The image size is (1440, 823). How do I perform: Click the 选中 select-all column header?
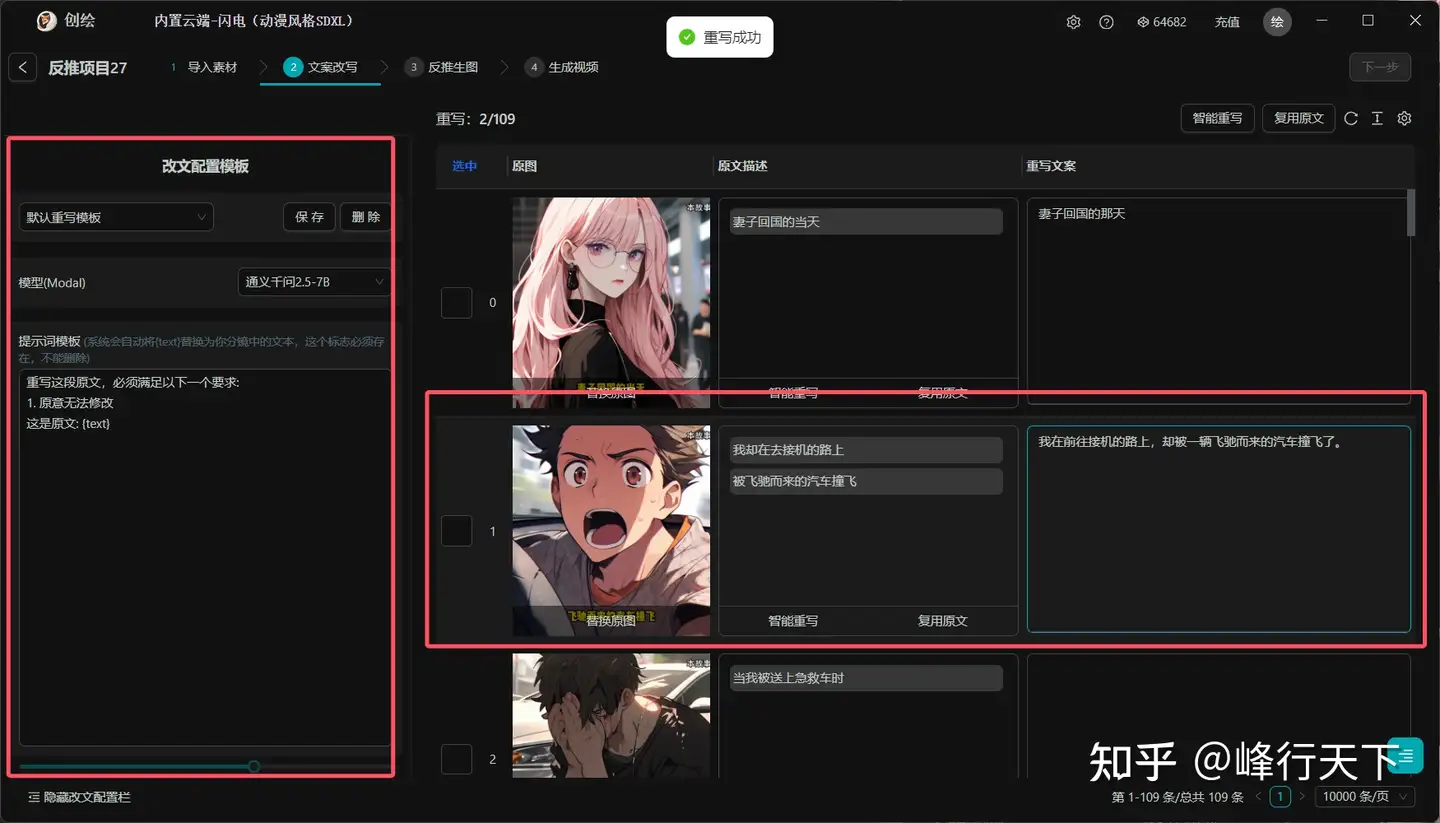coord(465,166)
